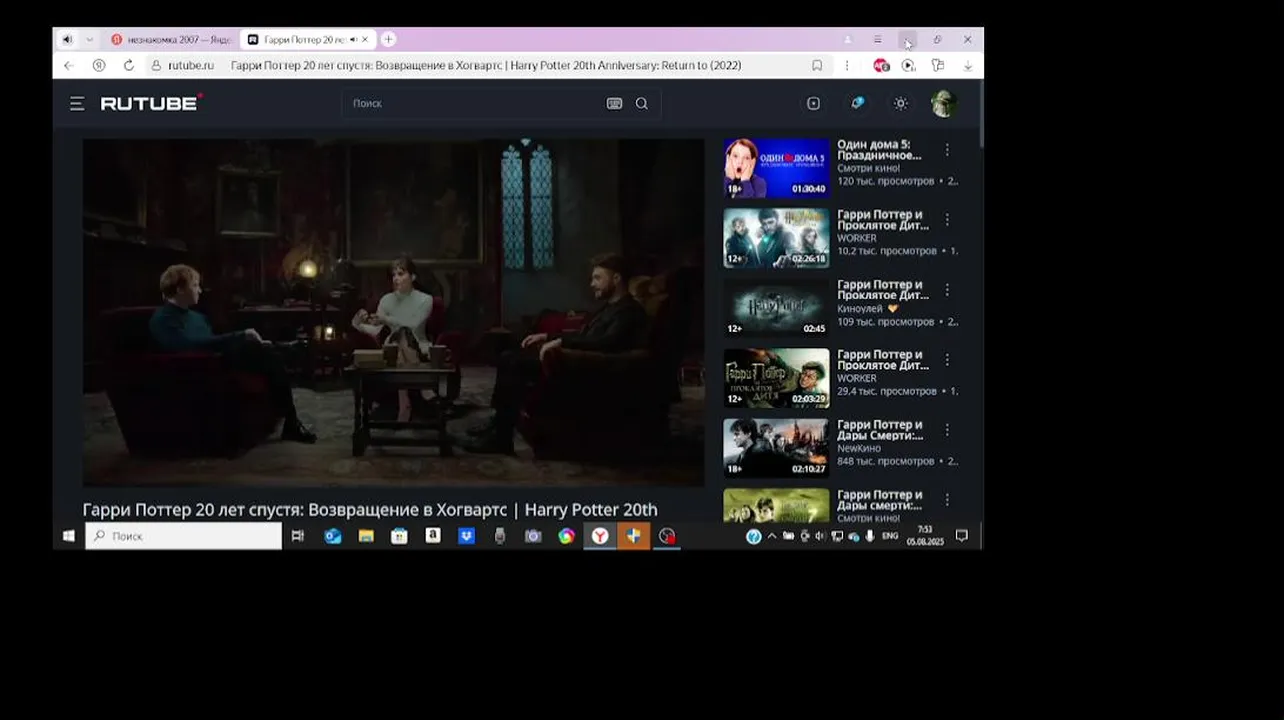Open the RUTUBE hamburger menu
Screen dimensions: 1284x720
pyautogui.click(x=77, y=103)
